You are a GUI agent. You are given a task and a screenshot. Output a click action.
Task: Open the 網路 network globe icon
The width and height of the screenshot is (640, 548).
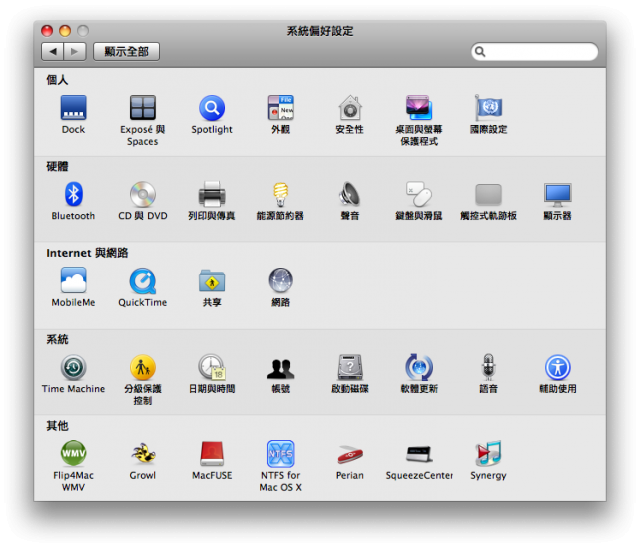coord(280,281)
